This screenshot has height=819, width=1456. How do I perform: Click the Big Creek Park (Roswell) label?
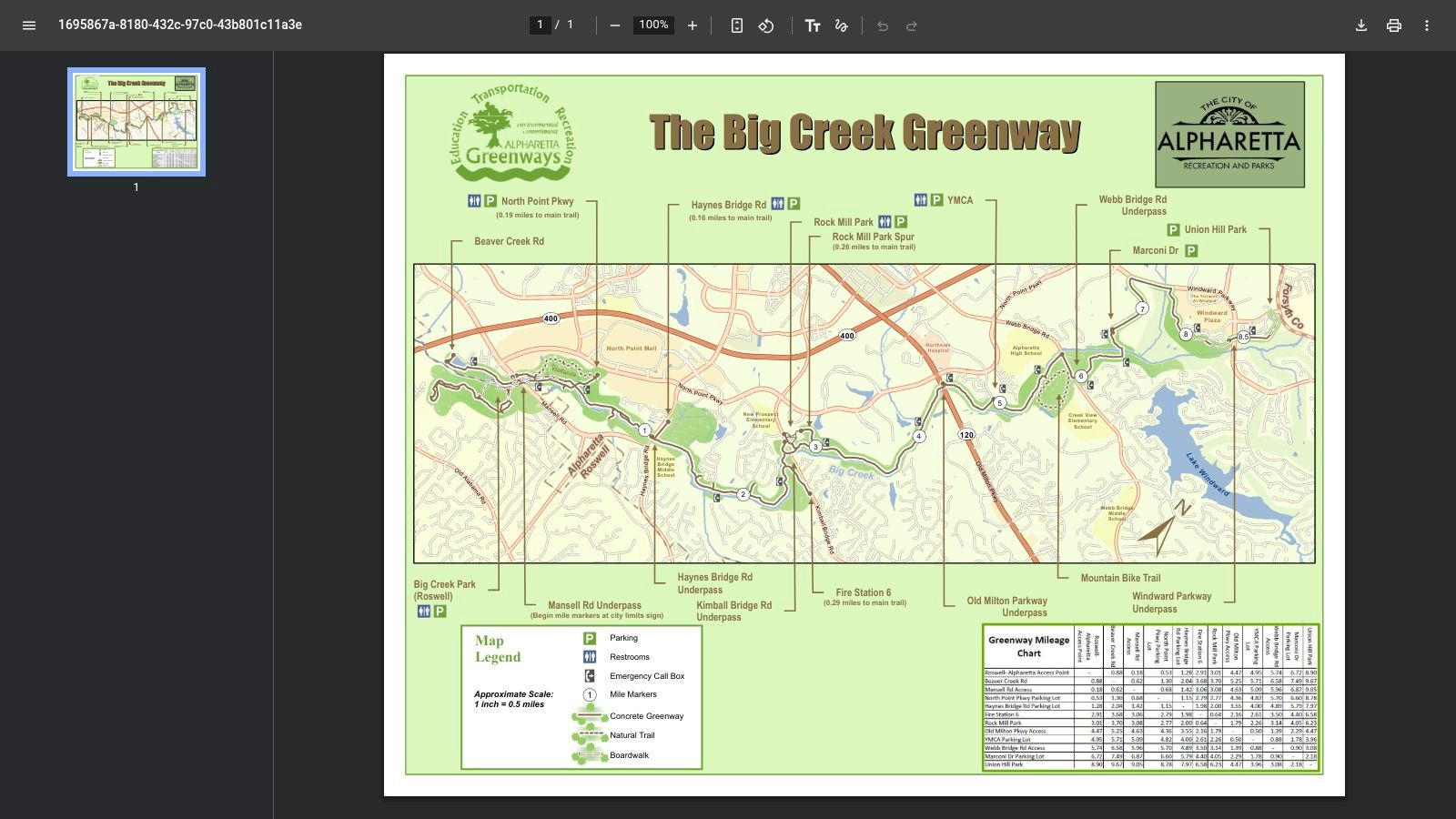(x=444, y=591)
